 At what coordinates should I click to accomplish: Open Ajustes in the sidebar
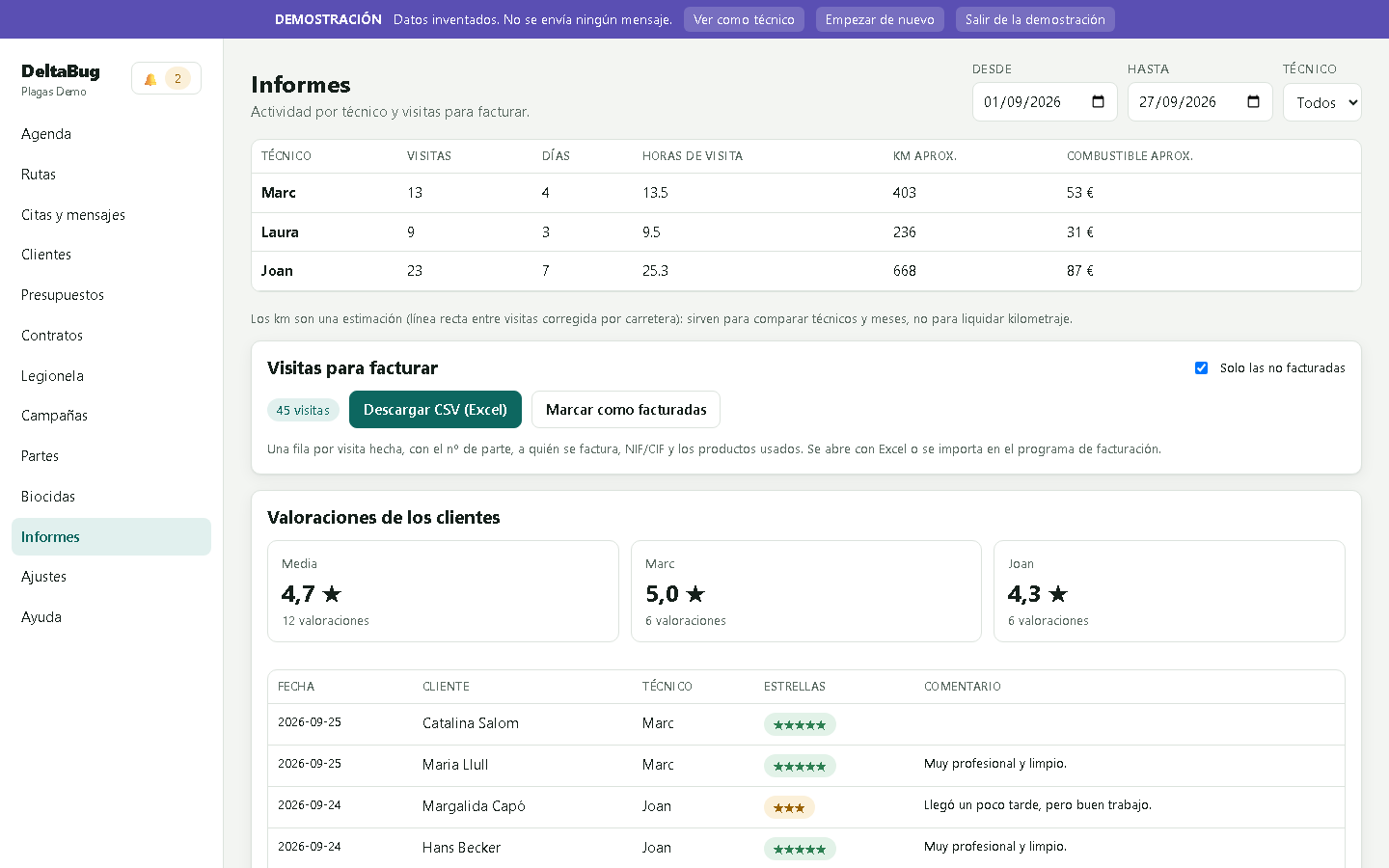click(x=111, y=577)
